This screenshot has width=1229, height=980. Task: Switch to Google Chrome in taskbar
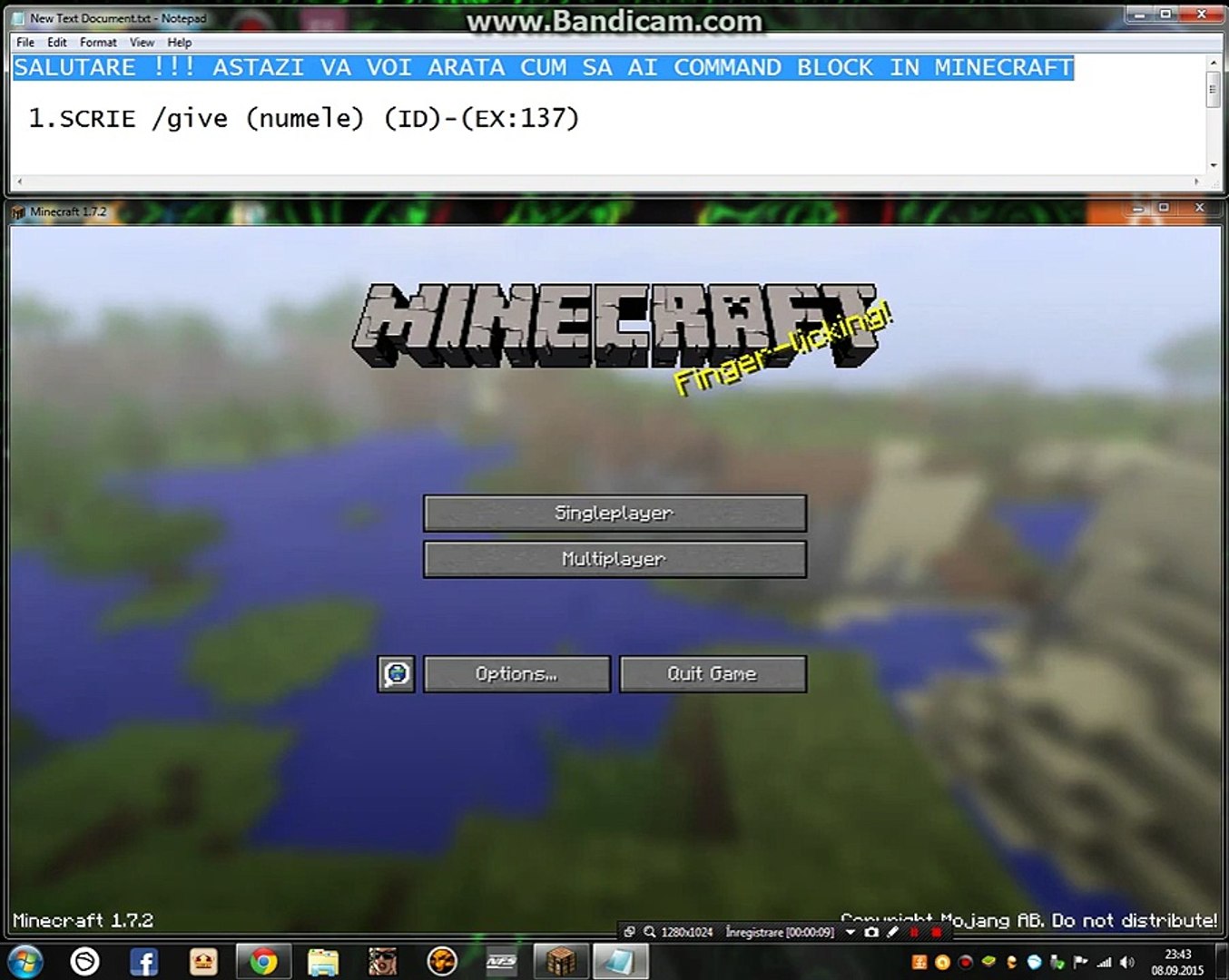[263, 961]
